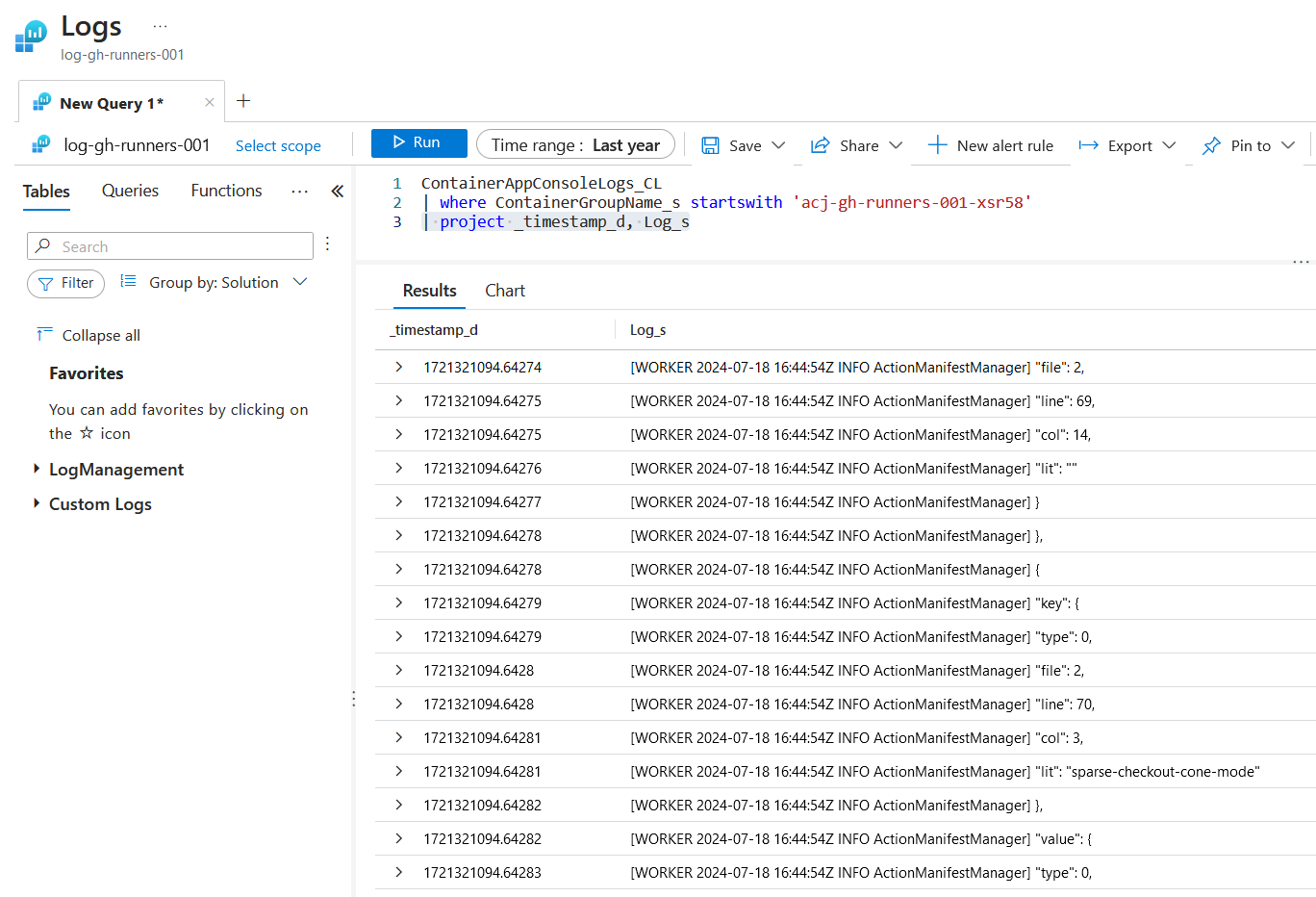Screen dimensions: 1316x897
Task: Click the Group by list icon
Action: coord(128,281)
